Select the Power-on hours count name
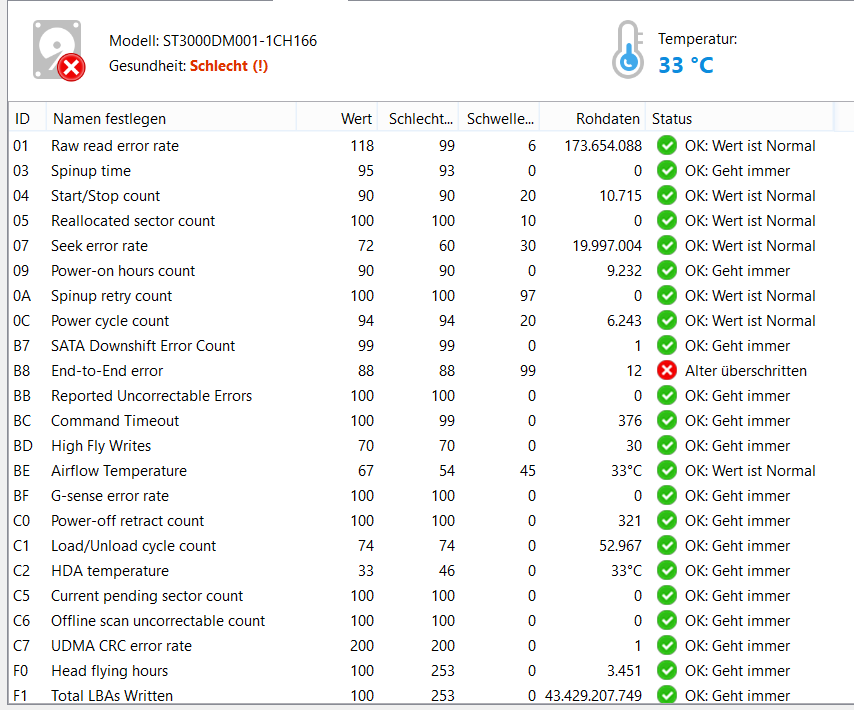854x710 pixels. pos(123,271)
